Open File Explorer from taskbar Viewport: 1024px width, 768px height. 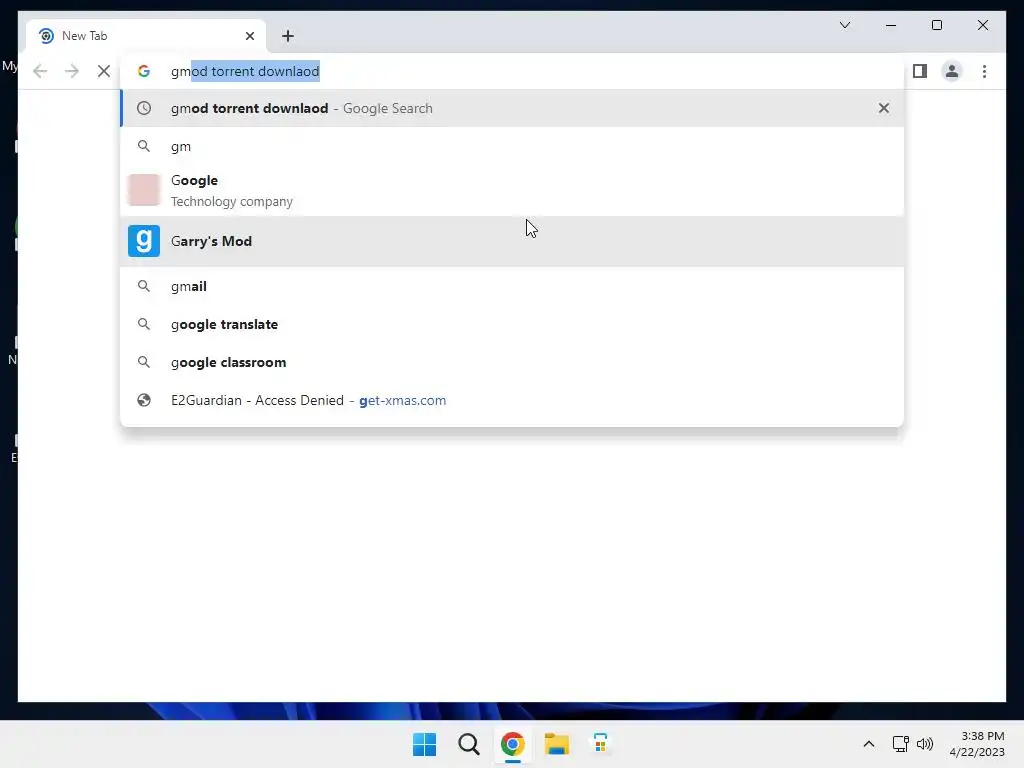pos(557,744)
